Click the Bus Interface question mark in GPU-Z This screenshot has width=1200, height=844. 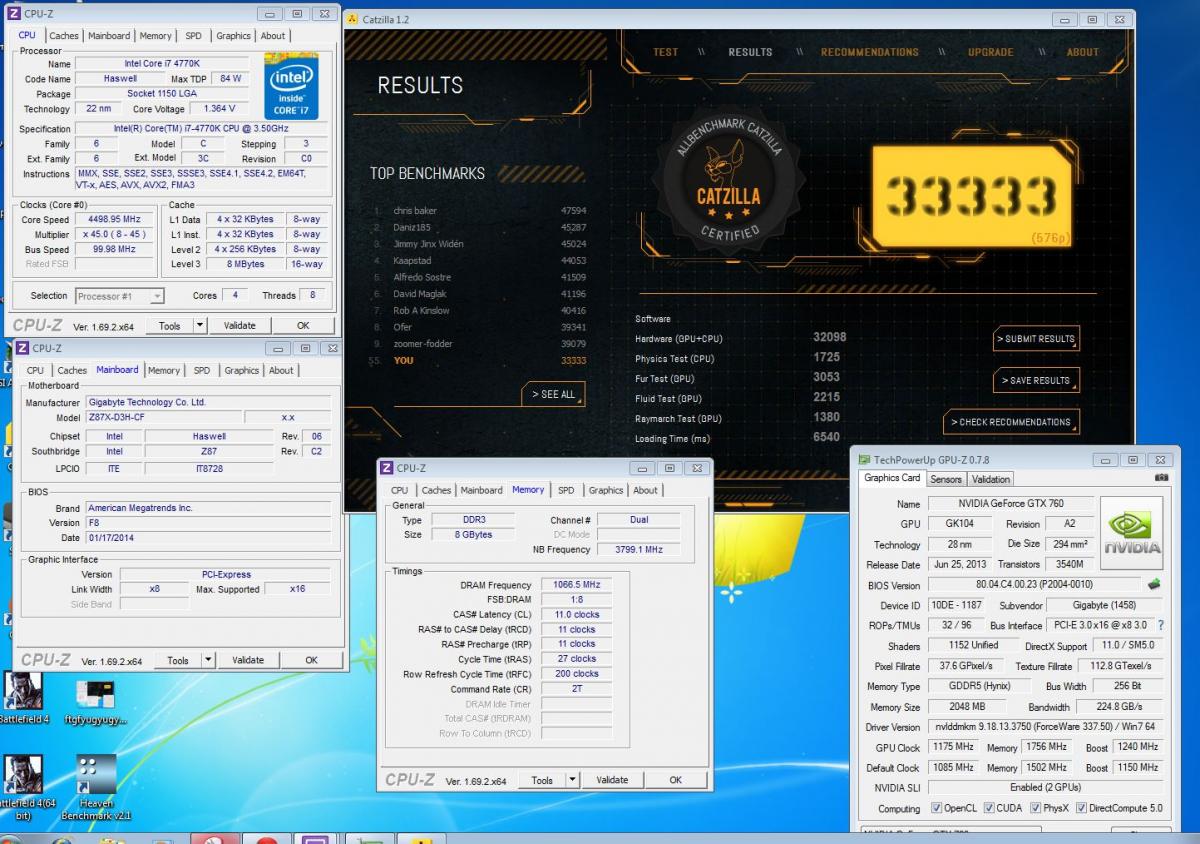(1160, 625)
